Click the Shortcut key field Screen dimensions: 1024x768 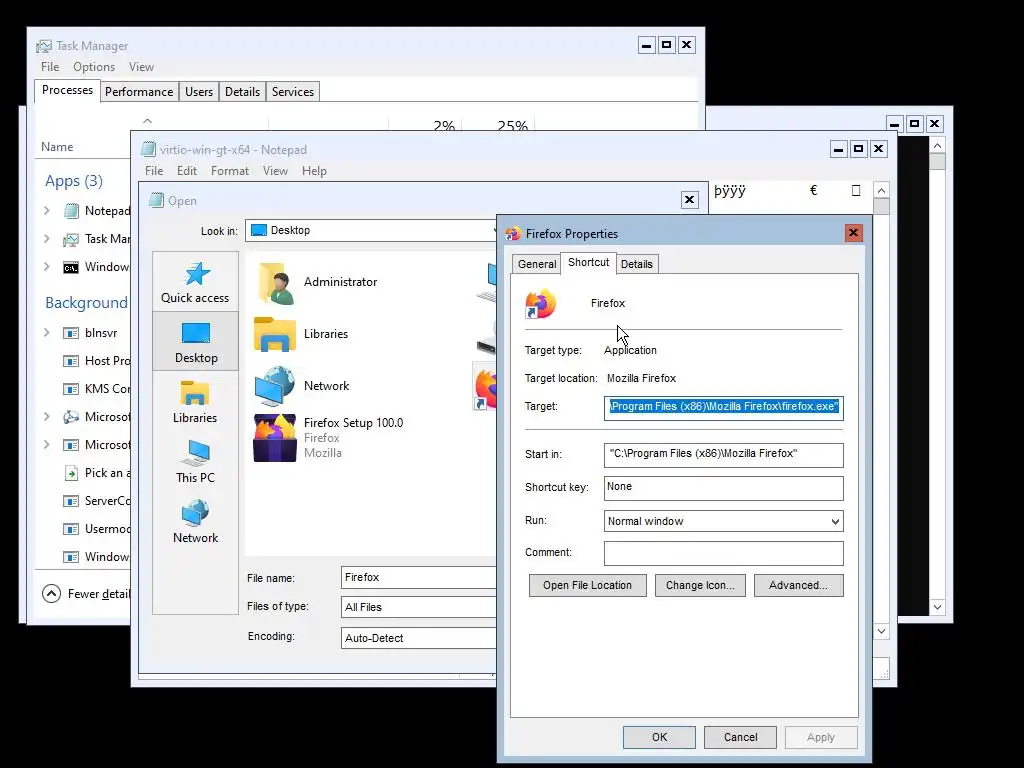pyautogui.click(x=724, y=488)
